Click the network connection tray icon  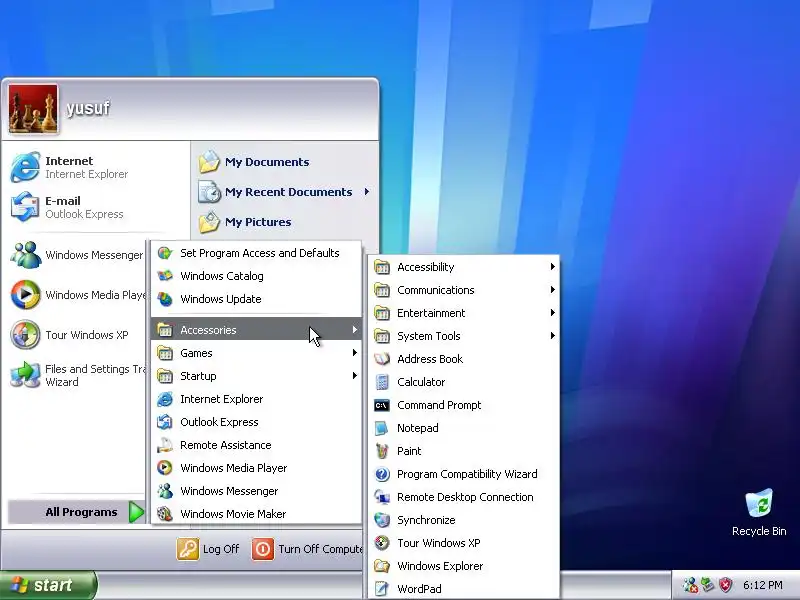click(708, 585)
